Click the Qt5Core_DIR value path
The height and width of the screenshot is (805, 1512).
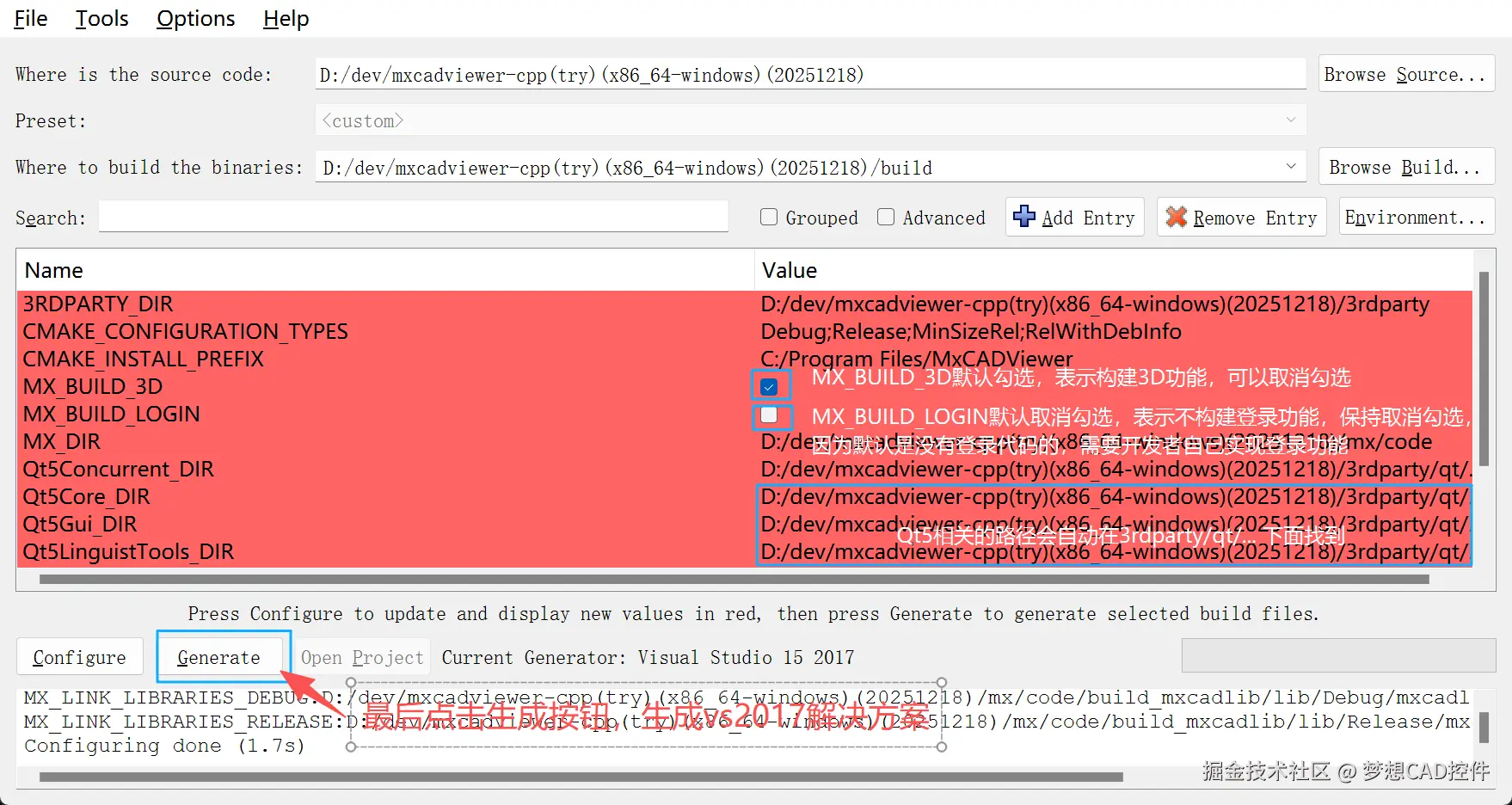point(1116,496)
